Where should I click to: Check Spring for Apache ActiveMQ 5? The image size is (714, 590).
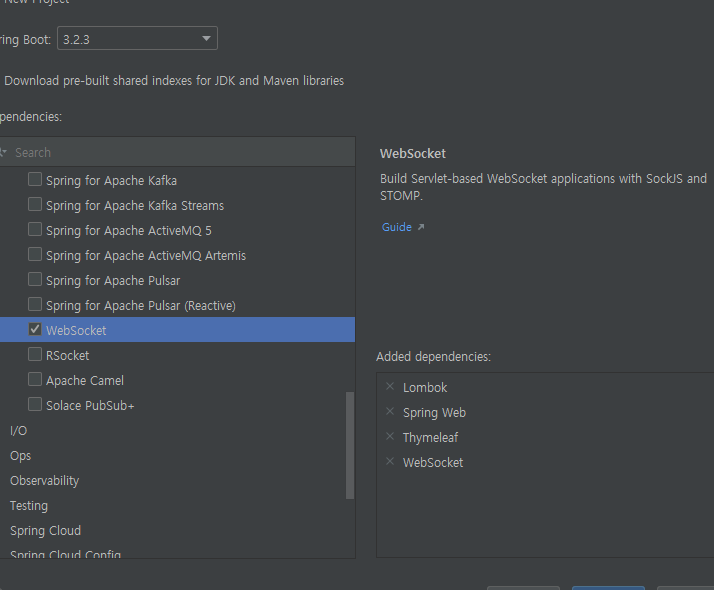[x=35, y=229]
